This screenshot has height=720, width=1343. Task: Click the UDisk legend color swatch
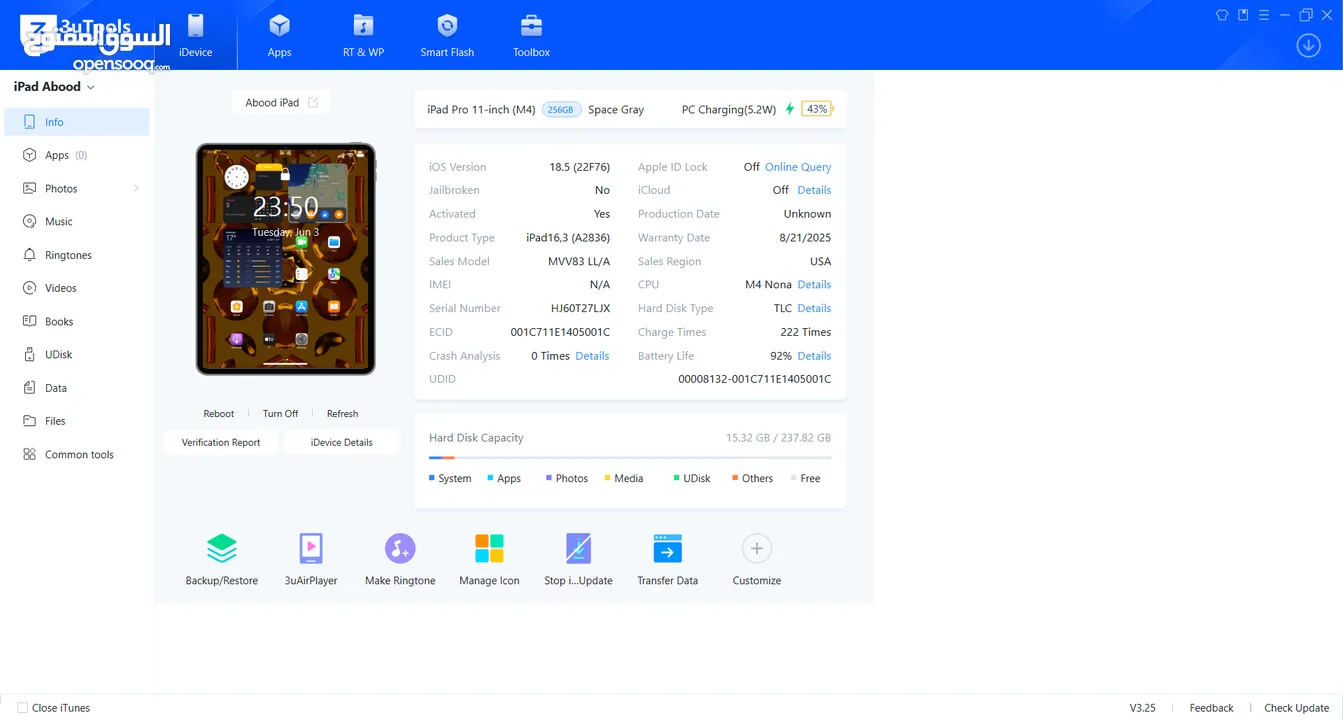point(677,478)
